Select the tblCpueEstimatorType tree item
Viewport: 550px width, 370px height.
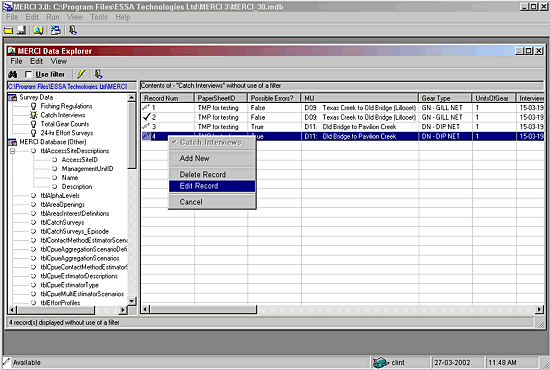pyautogui.click(x=69, y=285)
